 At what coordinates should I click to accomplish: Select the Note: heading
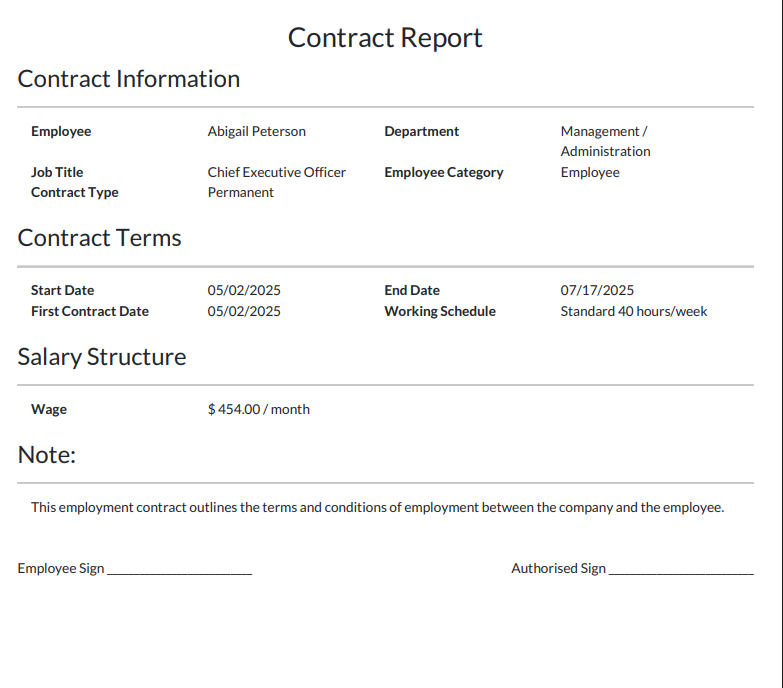pos(46,455)
